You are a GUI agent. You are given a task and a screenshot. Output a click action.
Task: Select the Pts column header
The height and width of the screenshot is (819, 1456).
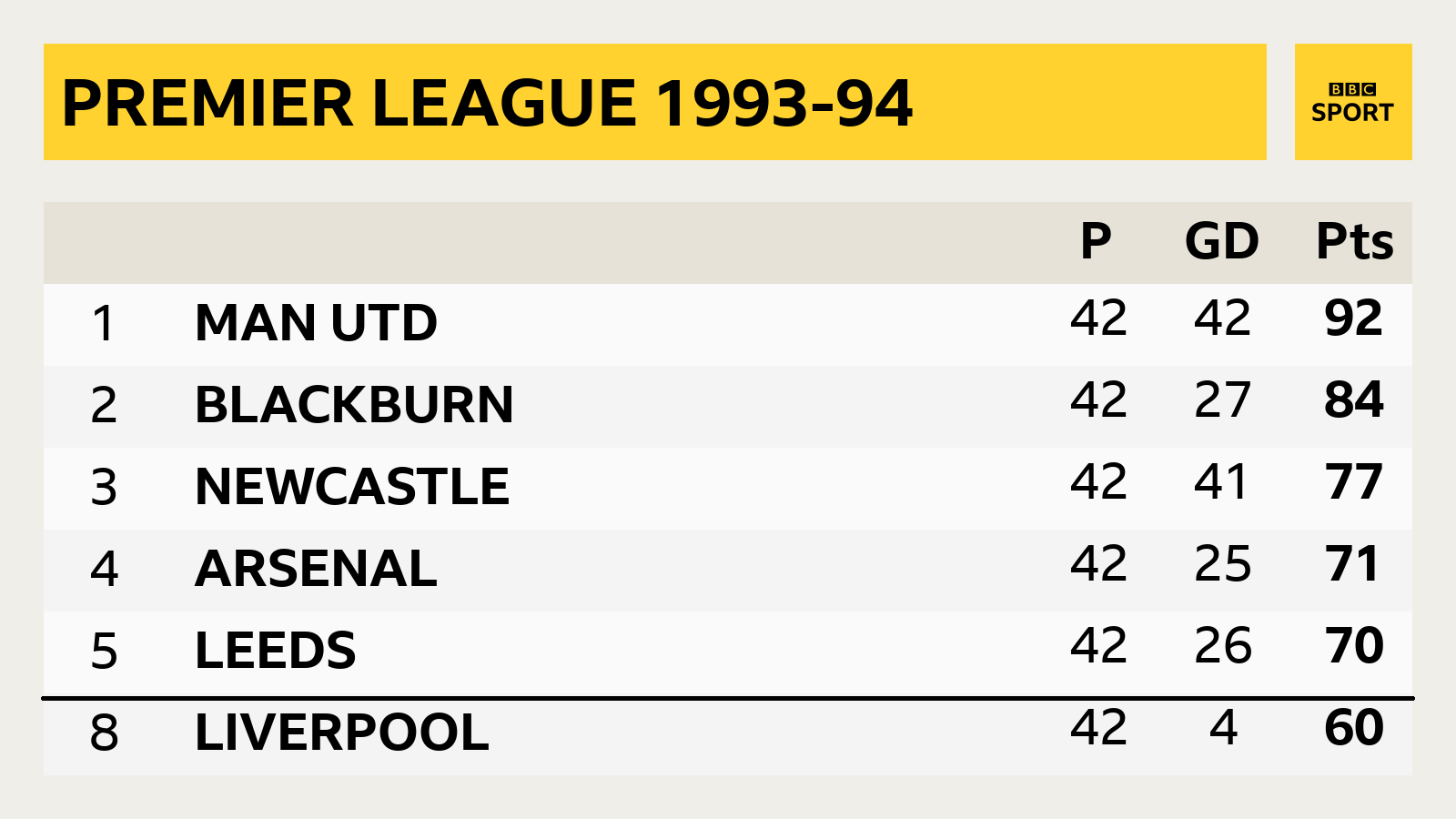1355,241
